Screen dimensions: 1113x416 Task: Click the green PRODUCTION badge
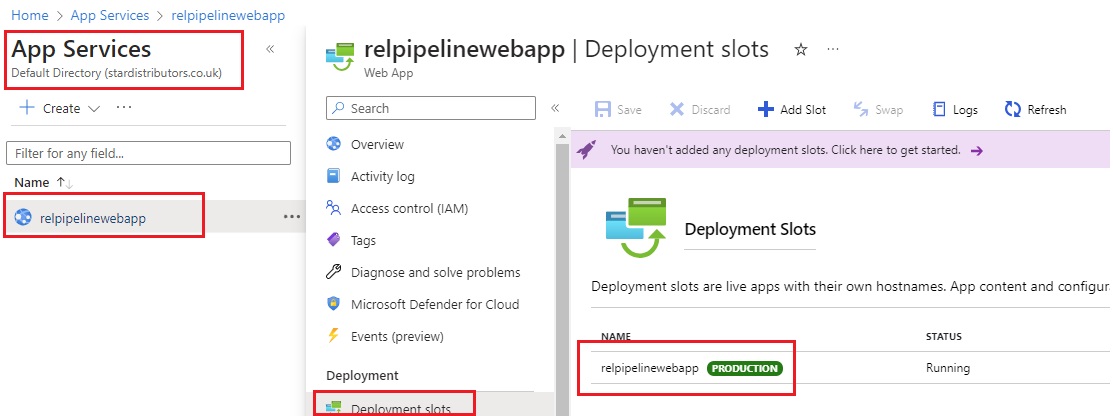point(745,368)
